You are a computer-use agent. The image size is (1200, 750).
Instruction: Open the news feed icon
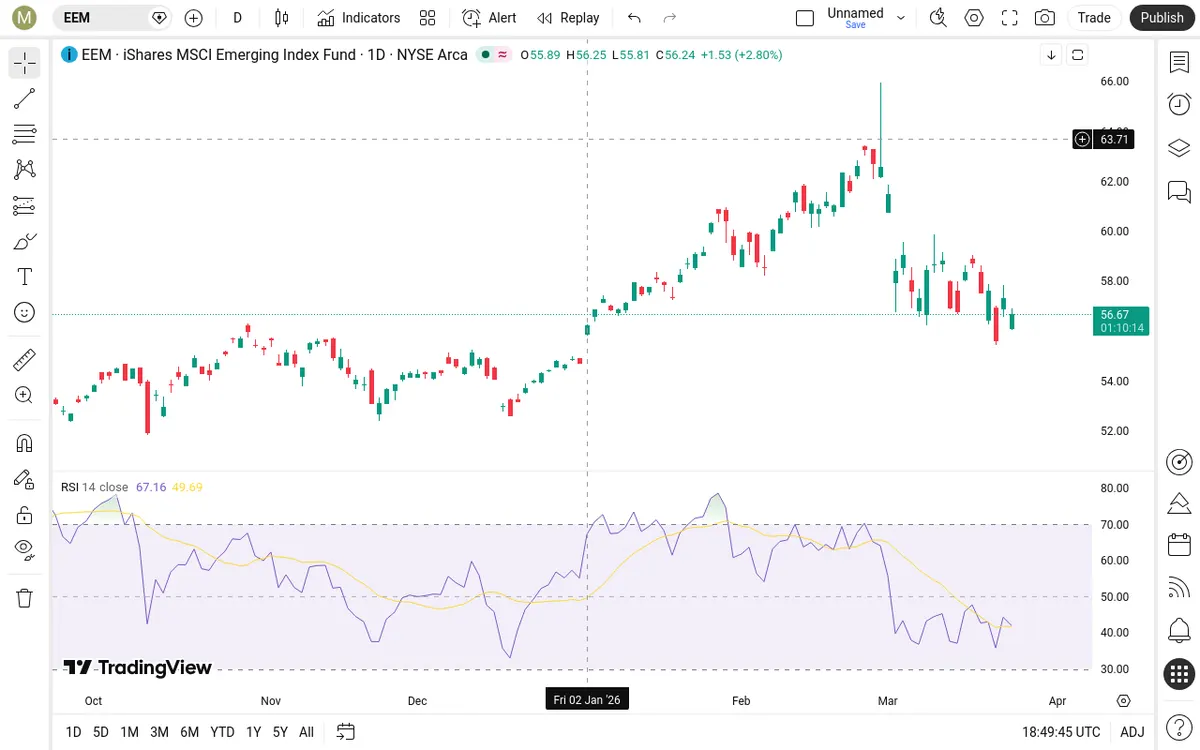click(x=1179, y=588)
